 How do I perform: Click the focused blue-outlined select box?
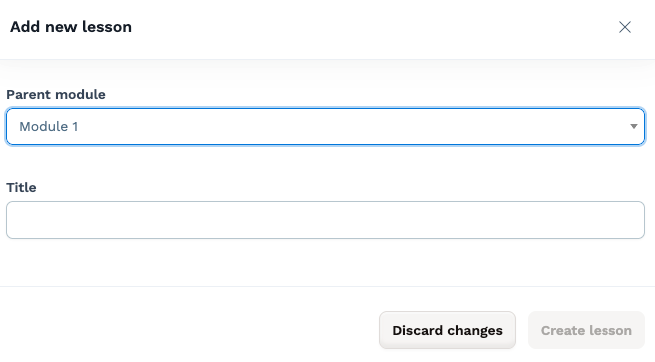(325, 127)
